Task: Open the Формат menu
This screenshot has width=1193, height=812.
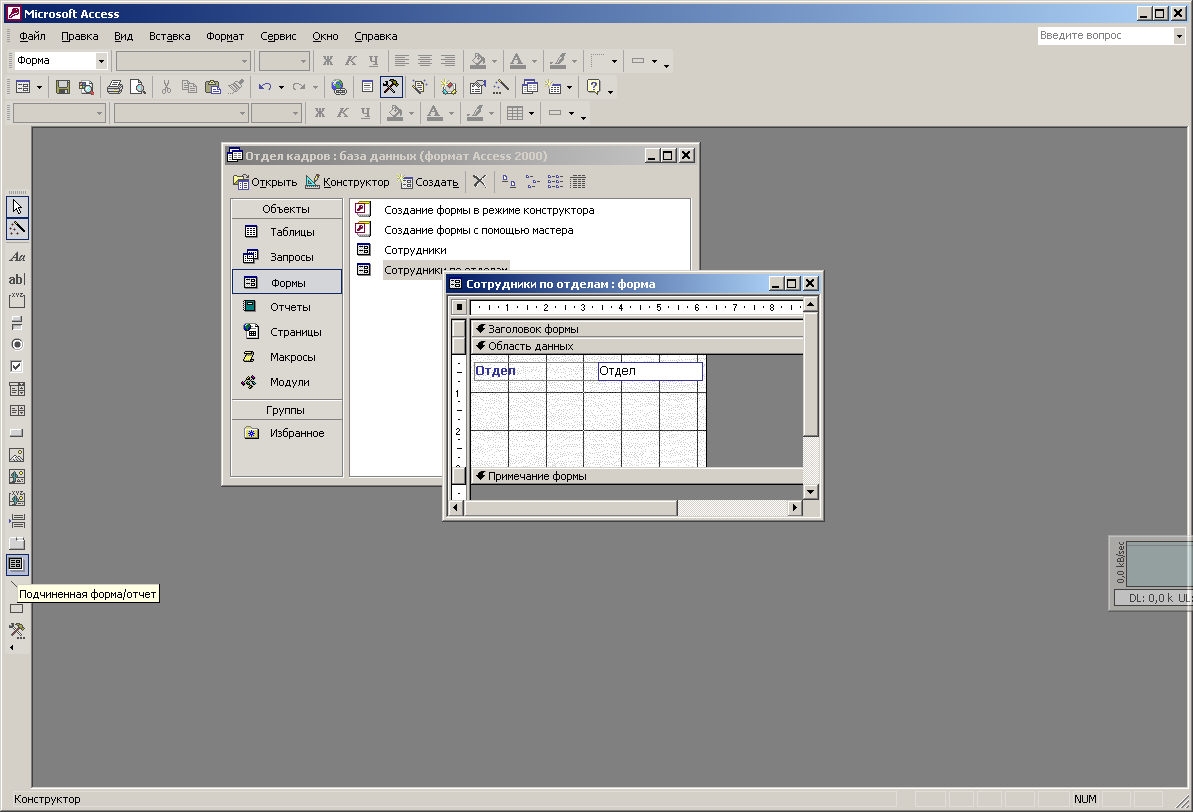Action: (x=225, y=36)
